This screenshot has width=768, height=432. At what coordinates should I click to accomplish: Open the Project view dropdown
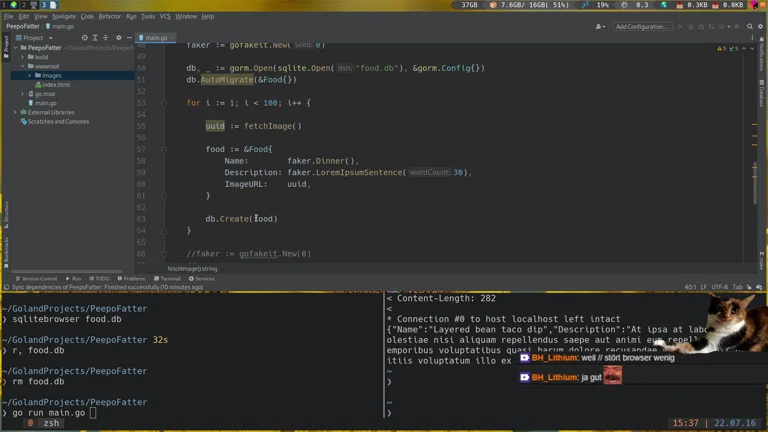(x=36, y=38)
